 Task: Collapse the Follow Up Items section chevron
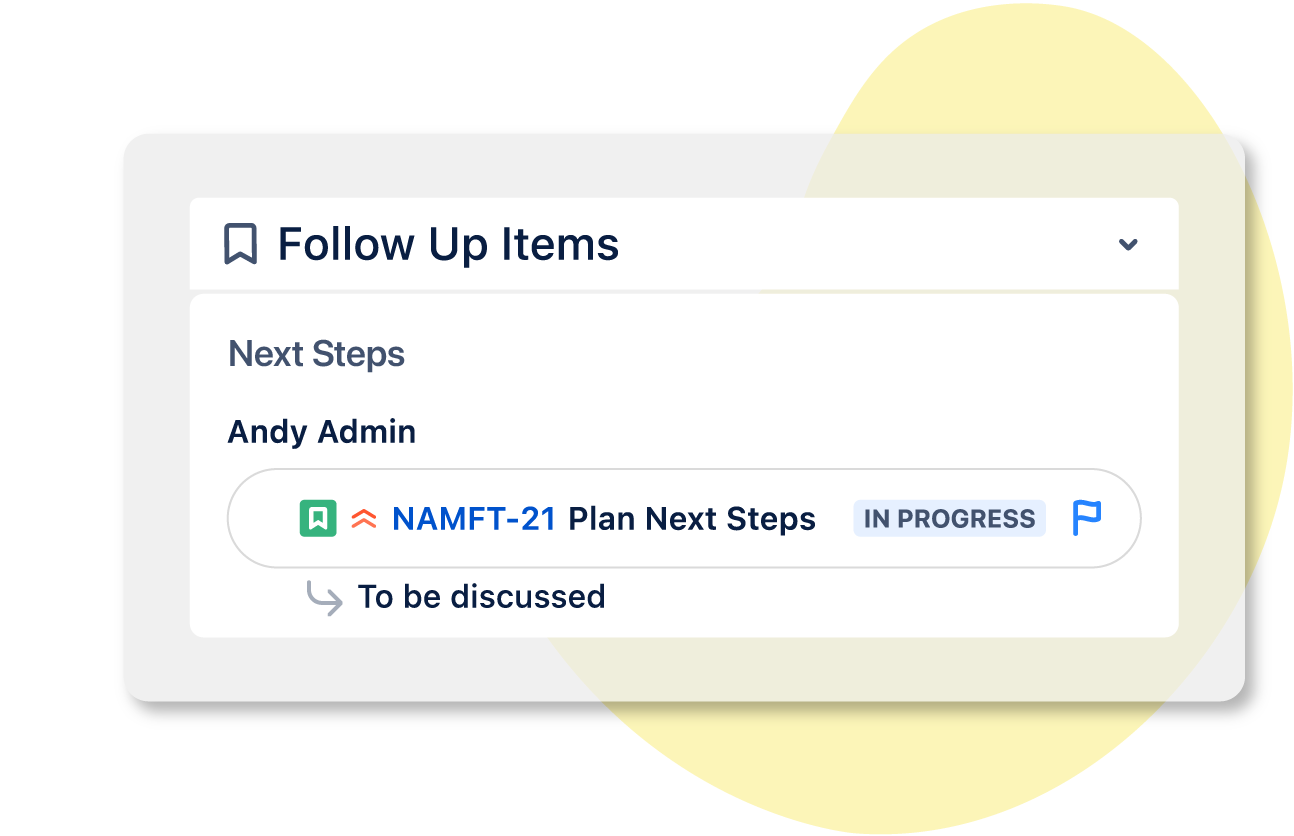pos(1128,244)
